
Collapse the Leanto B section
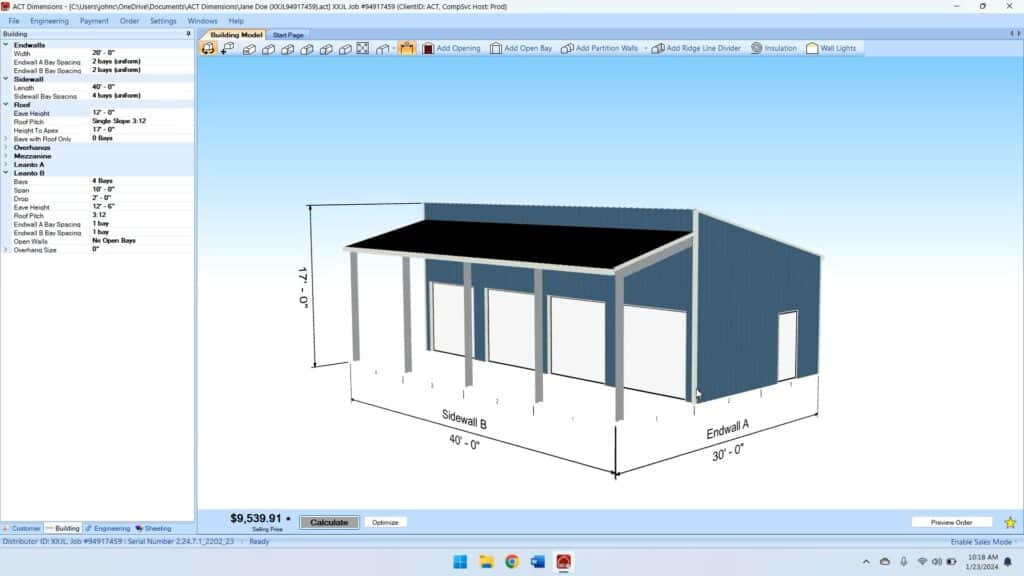point(6,173)
